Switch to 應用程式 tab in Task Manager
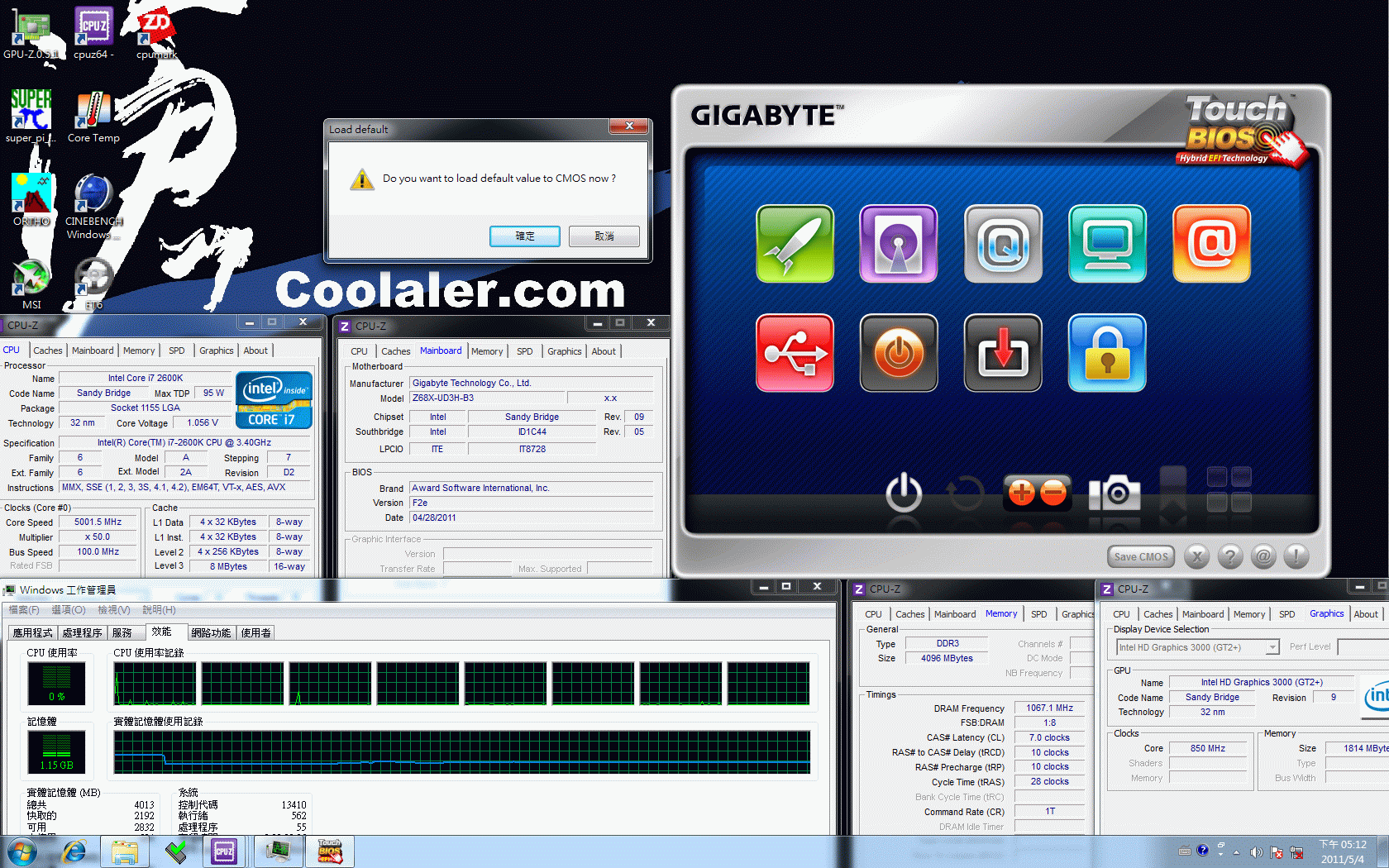1389x868 pixels. tap(32, 633)
